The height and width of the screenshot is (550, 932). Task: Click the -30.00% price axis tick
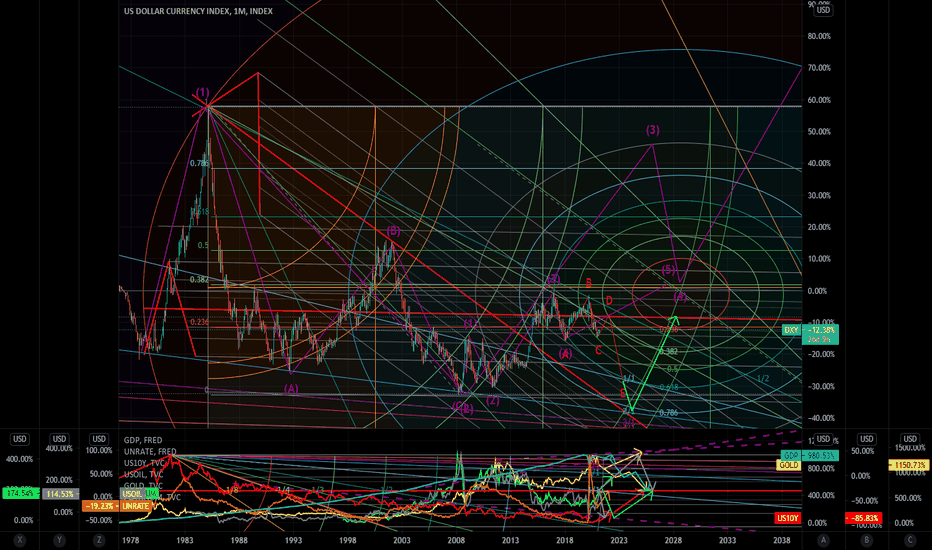pos(820,386)
